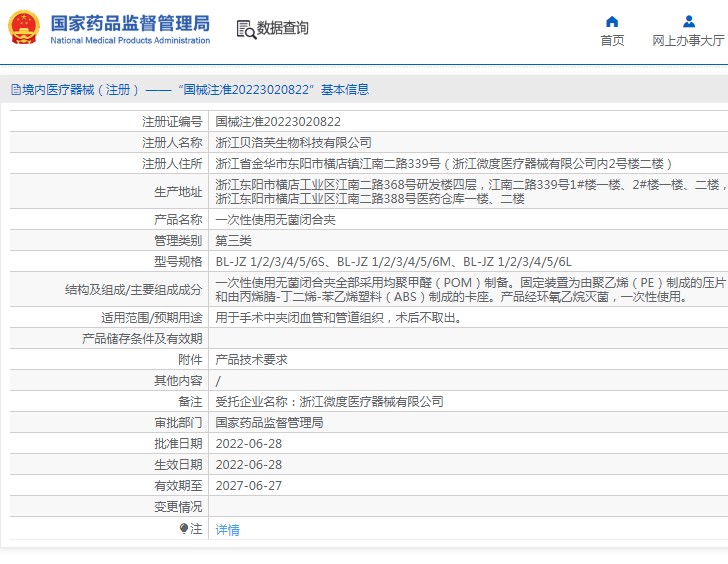The image size is (728, 564).
Task: Click the 国家药品监督管理局 site title
Action: coord(130,23)
